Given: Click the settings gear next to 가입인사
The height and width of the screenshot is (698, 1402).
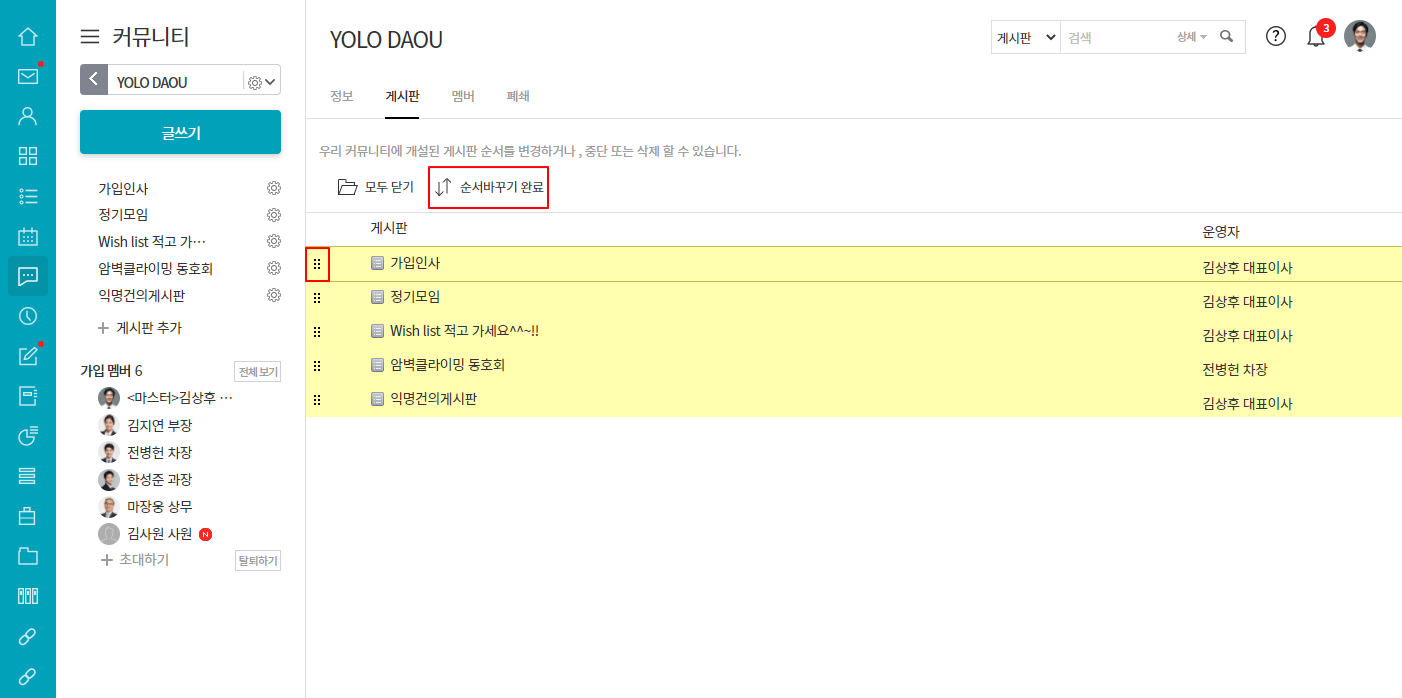Looking at the screenshot, I should (273, 188).
